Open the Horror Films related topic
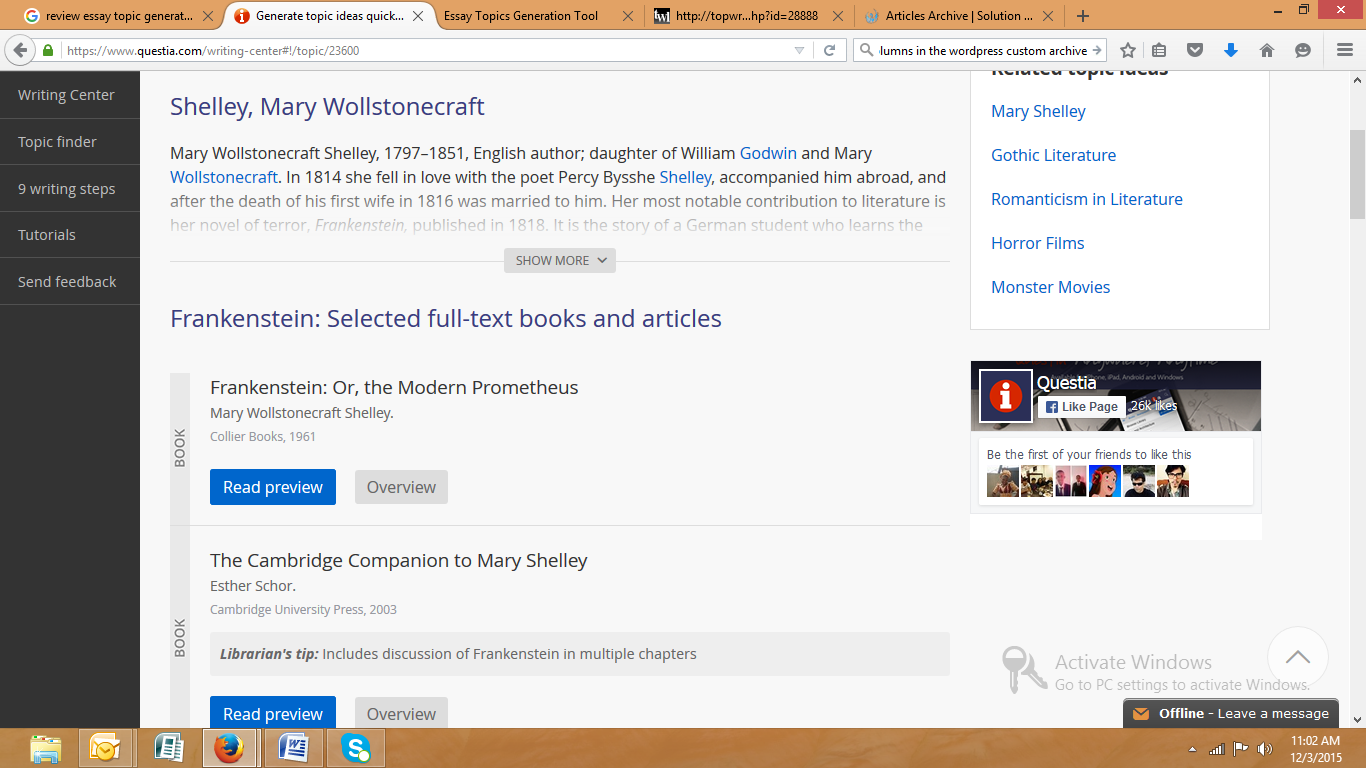The image size is (1366, 768). [1038, 243]
